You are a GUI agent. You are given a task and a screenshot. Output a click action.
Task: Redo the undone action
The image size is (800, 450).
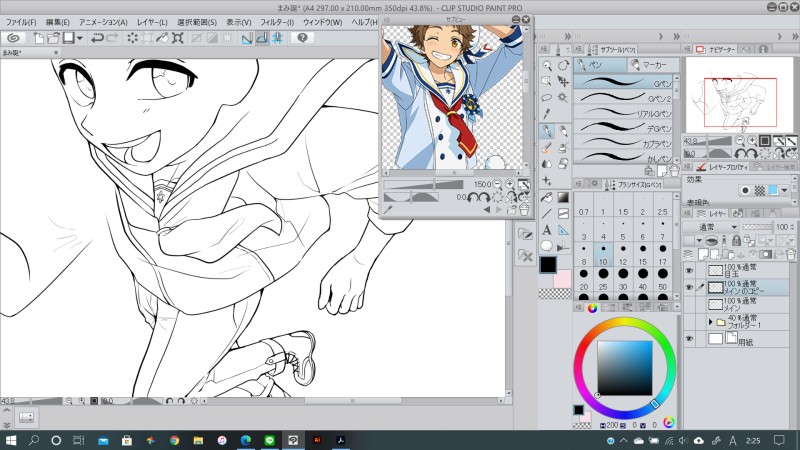[112, 38]
